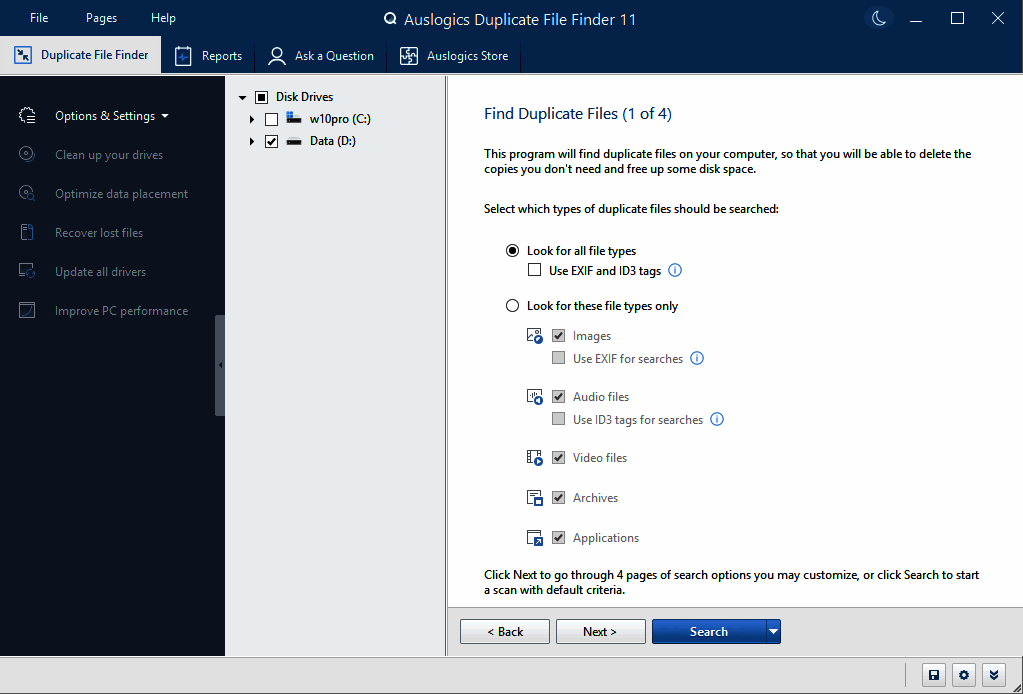Open the Pages menu
Screen dimensions: 1023x694
(x=101, y=18)
